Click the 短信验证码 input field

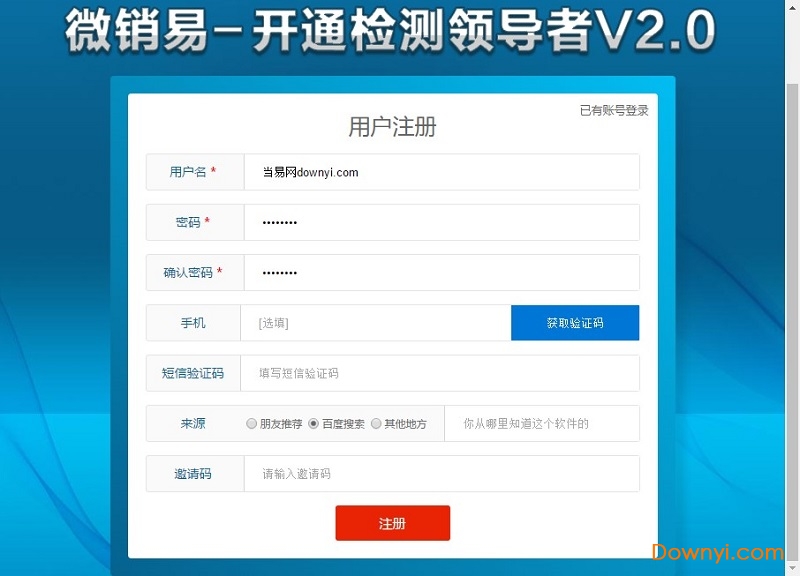click(439, 373)
